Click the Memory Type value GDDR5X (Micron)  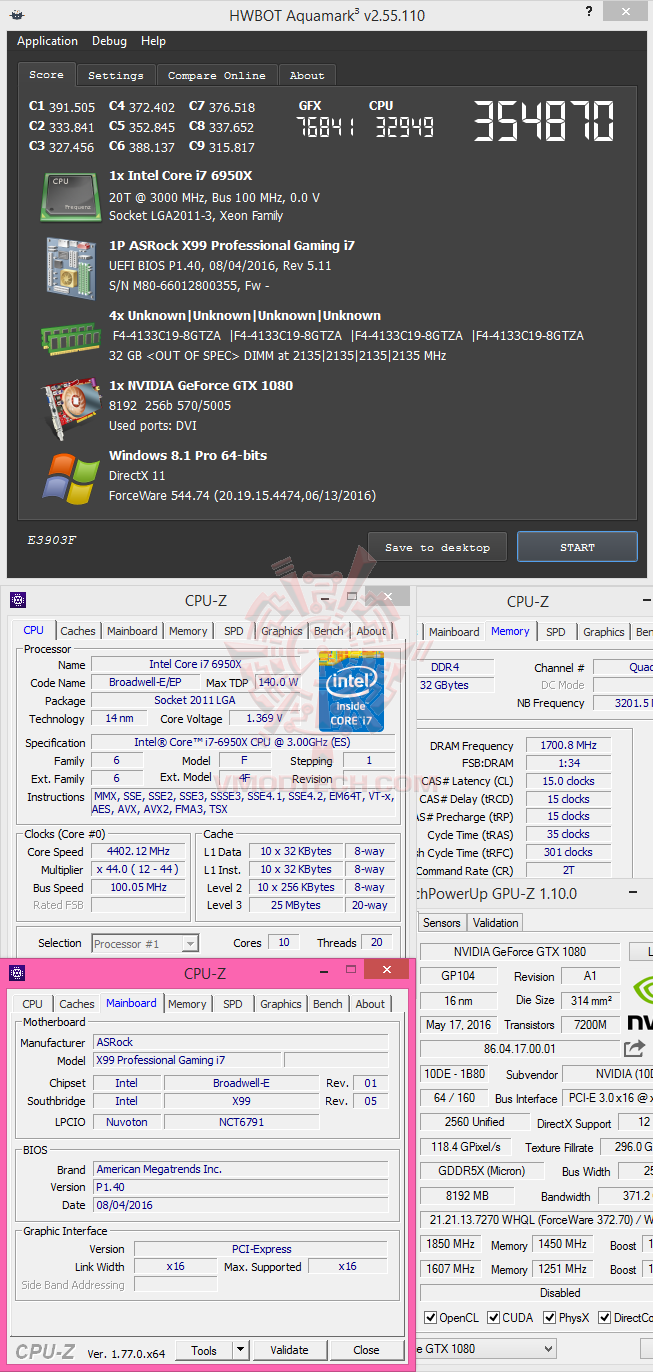481,1171
